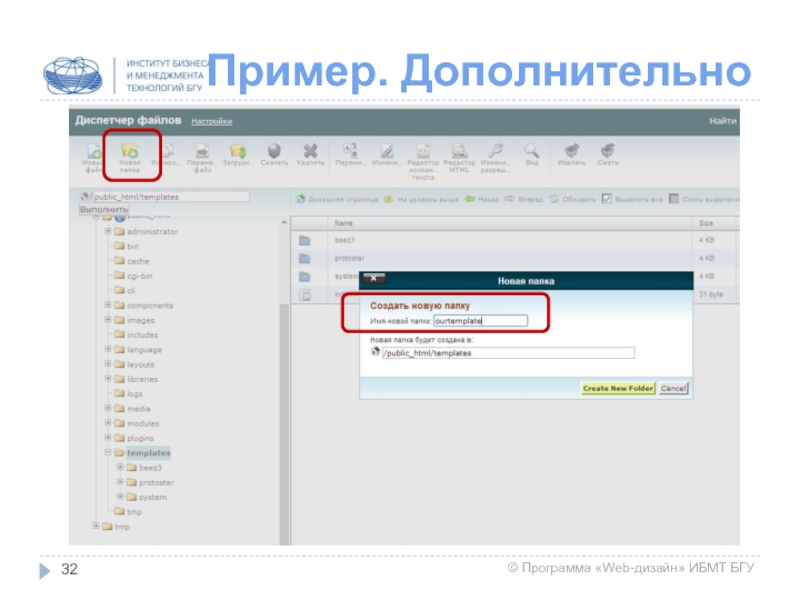Screen dimensions: 800x600
Task: Click the Go (Выполнить) button
Action: pos(104,209)
